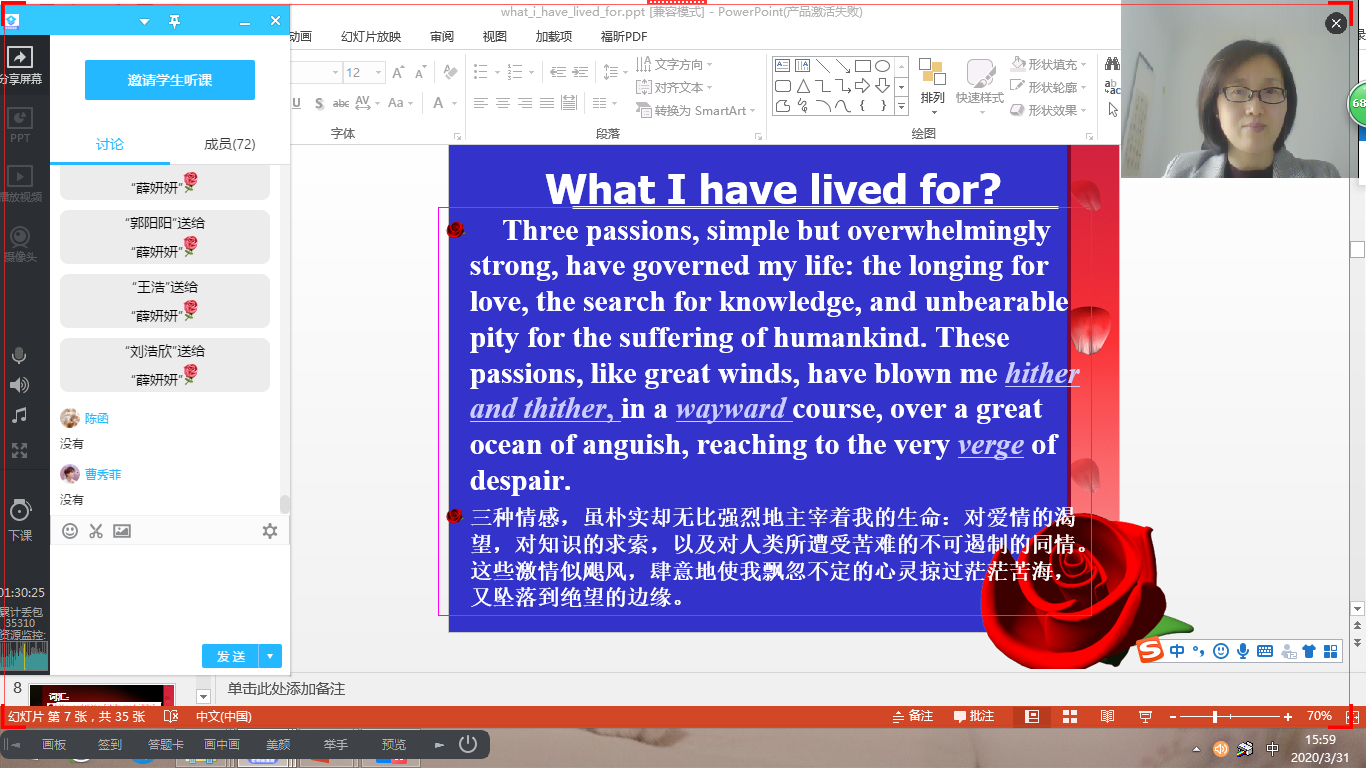The image size is (1366, 768).
Task: Toggle the speaker volume icon in sidebar
Action: click(19, 385)
